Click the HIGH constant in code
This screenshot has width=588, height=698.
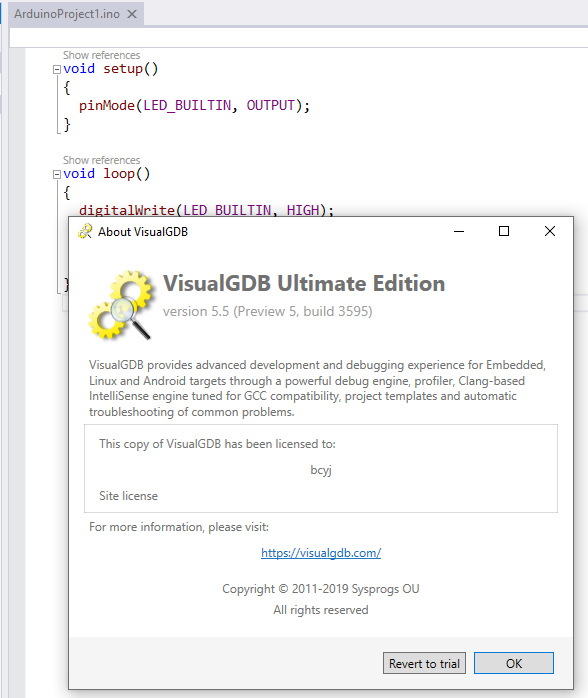click(303, 210)
